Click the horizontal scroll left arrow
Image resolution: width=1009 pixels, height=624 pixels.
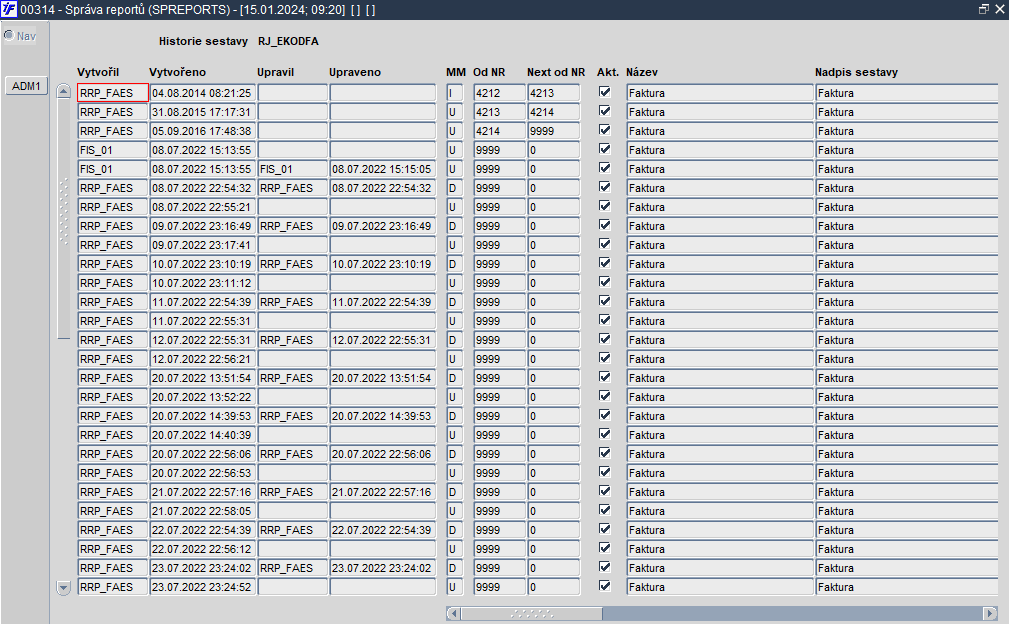[453, 614]
